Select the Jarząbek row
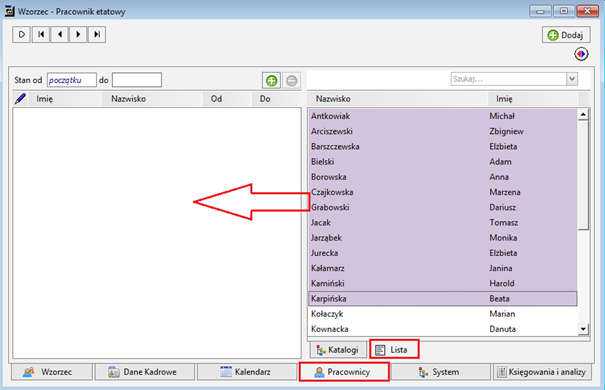Image resolution: width=605 pixels, height=390 pixels. click(x=443, y=238)
